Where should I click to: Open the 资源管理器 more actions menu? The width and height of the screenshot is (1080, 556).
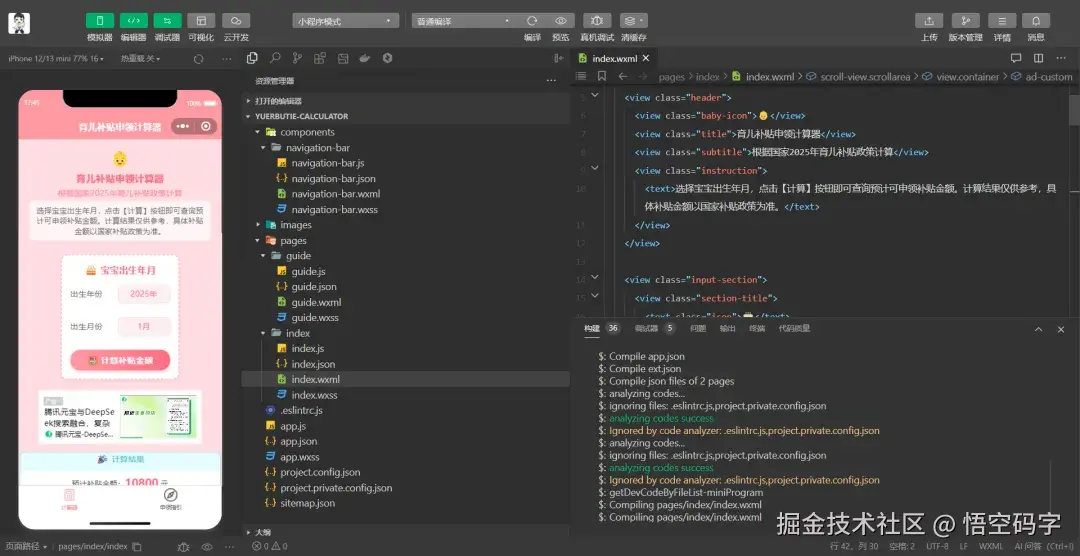551,81
